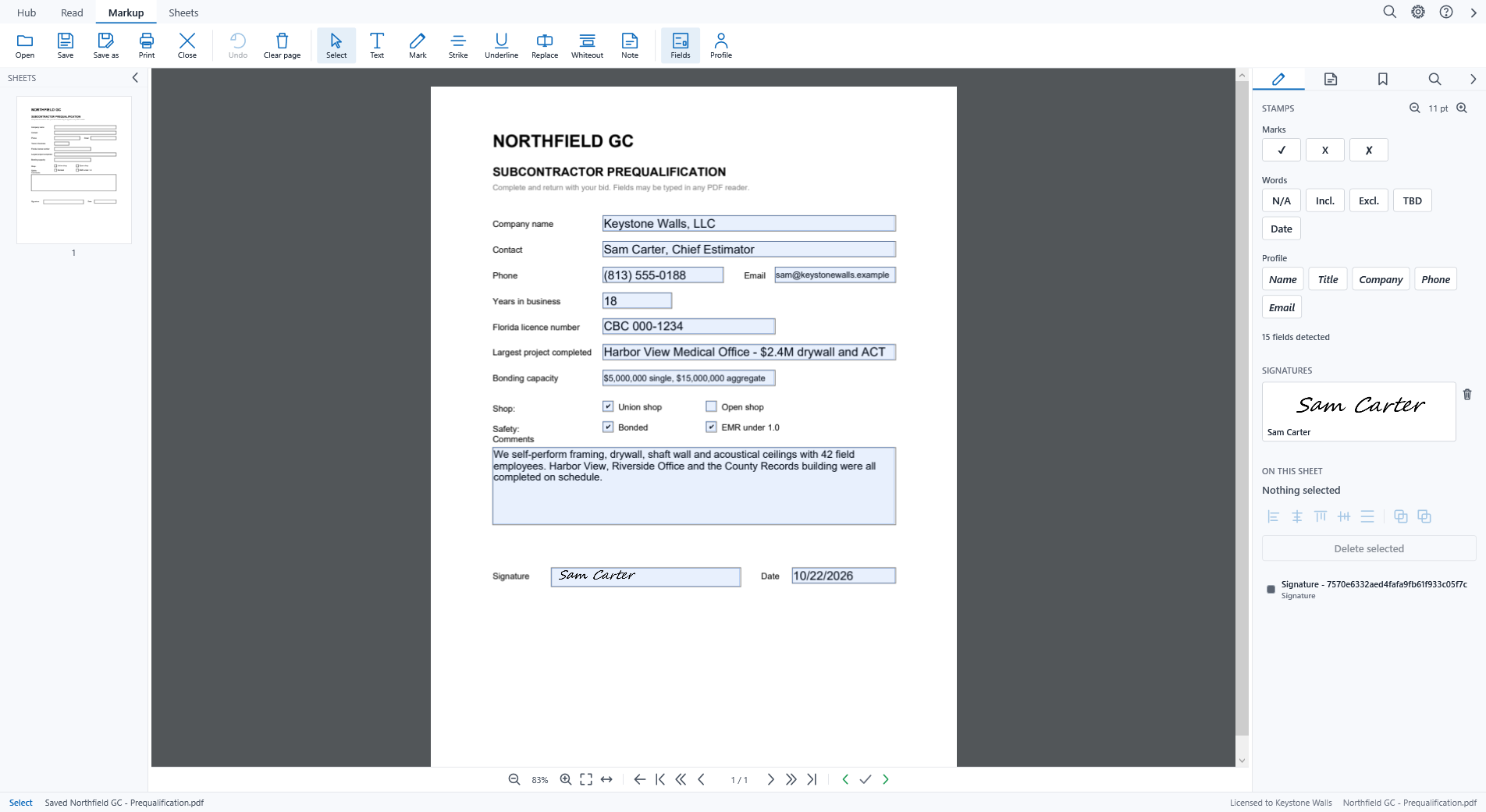Check the Open shop checkbox
This screenshot has width=1486, height=812.
[x=711, y=406]
